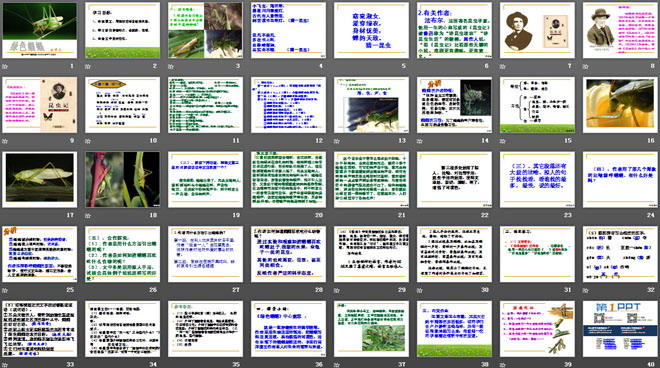The height and width of the screenshot is (368, 660).
Task: Select slide 23 with large blue text
Action: [538, 179]
